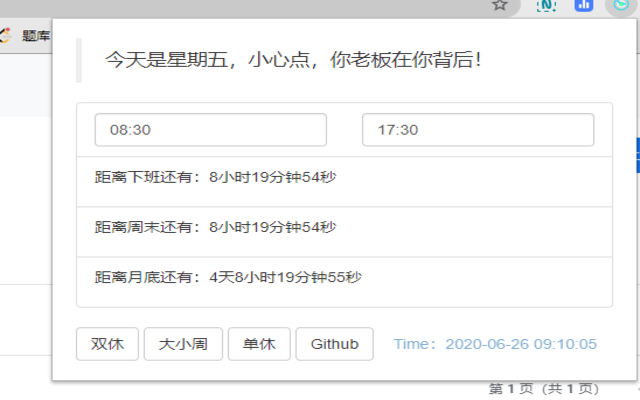Click the 距离周末还有 countdown row

(x=344, y=232)
